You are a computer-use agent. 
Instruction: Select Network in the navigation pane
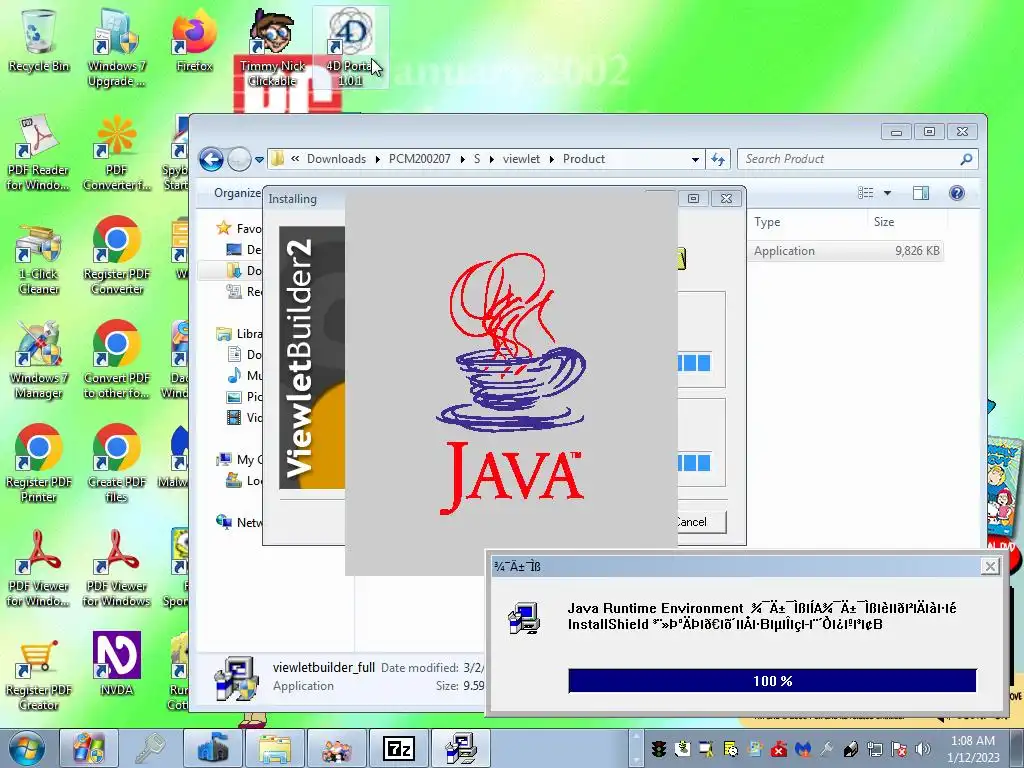point(239,522)
